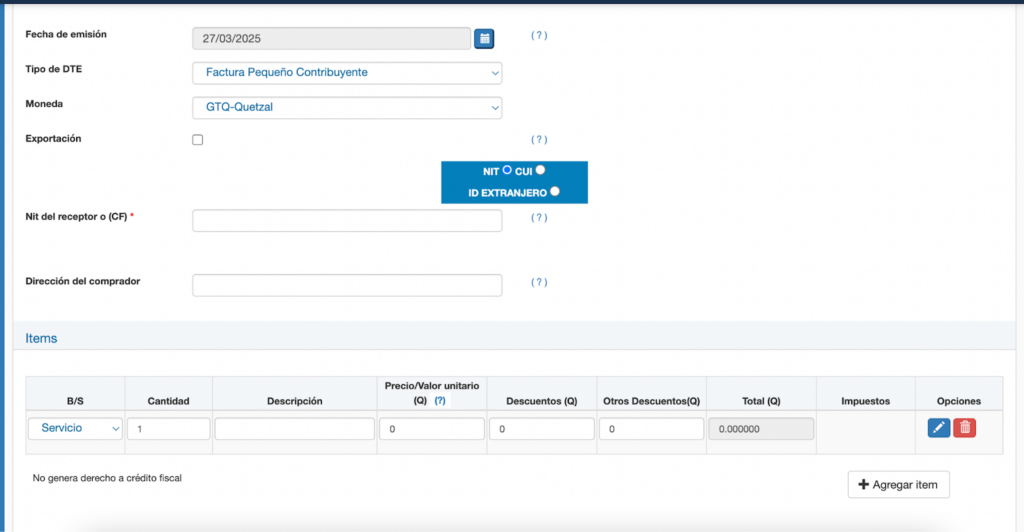Image resolution: width=1024 pixels, height=532 pixels.
Task: Open the calendar date picker icon
Action: [x=484, y=38]
